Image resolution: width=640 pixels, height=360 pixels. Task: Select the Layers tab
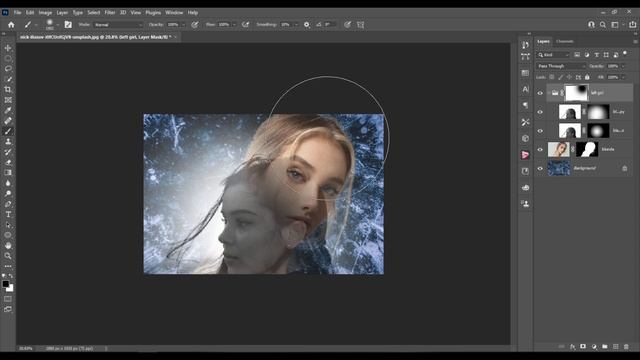(x=543, y=41)
